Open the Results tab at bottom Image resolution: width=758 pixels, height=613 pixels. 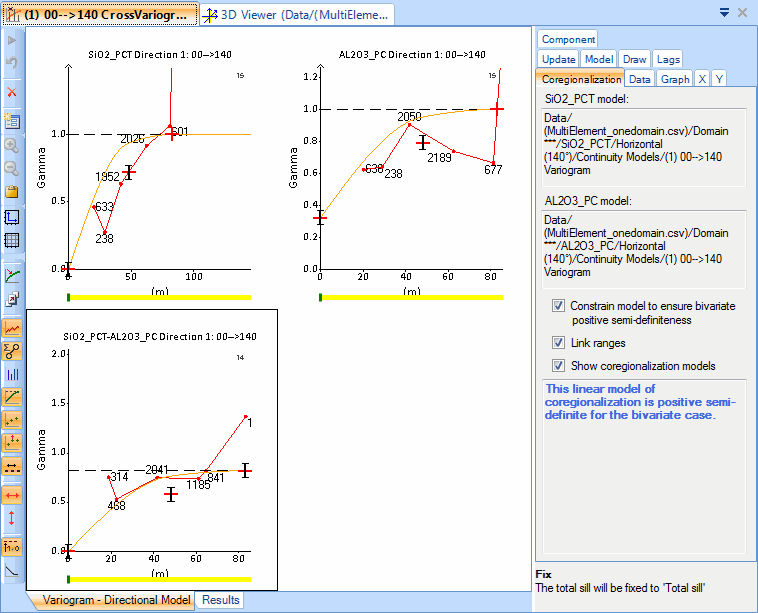[219, 600]
